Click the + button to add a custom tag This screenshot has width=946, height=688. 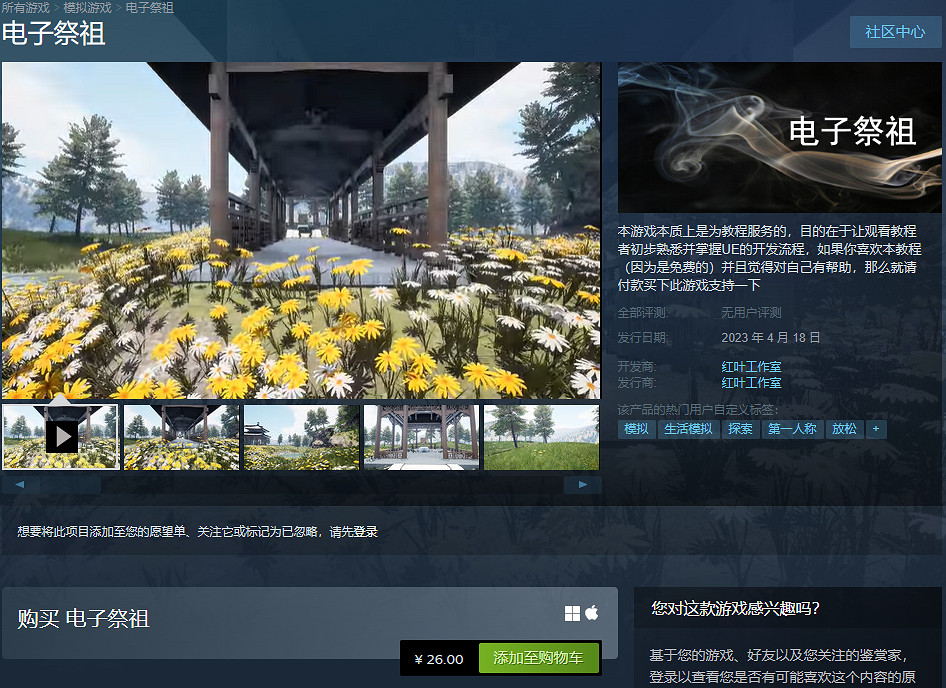pos(876,428)
